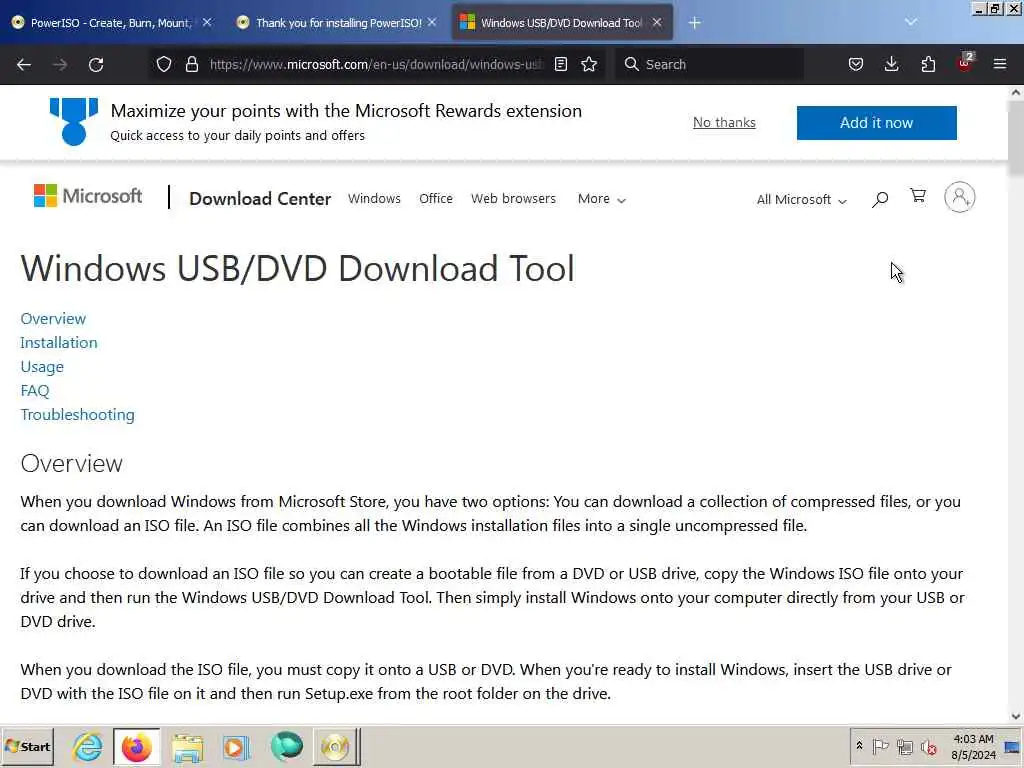Screen dimensions: 1024x768
Task: Click the forward navigation arrow
Action: (x=59, y=64)
